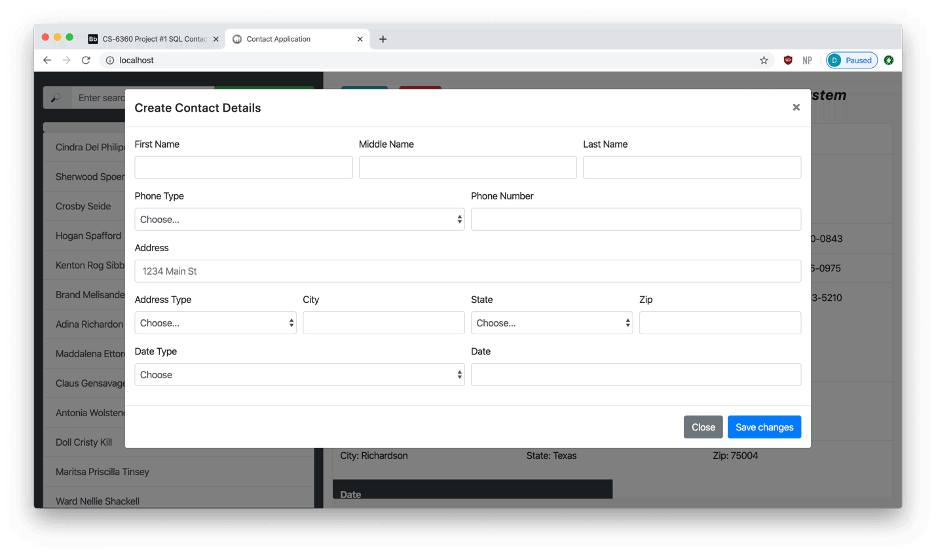
Task: Open the State dropdown
Action: point(552,323)
